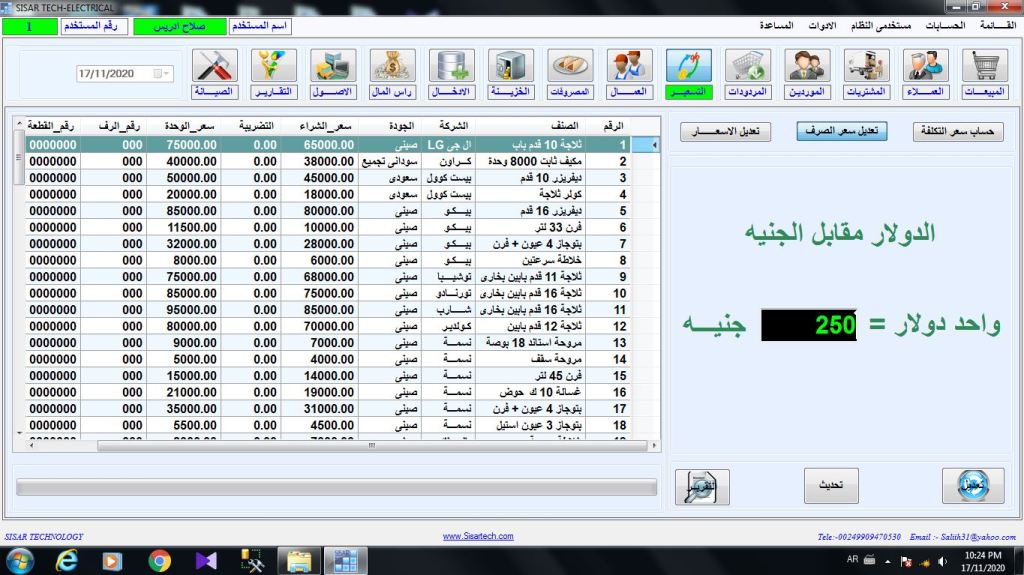This screenshot has height=575, width=1024.
Task: Open the Accounts (الحسابات) menu
Action: 926,24
